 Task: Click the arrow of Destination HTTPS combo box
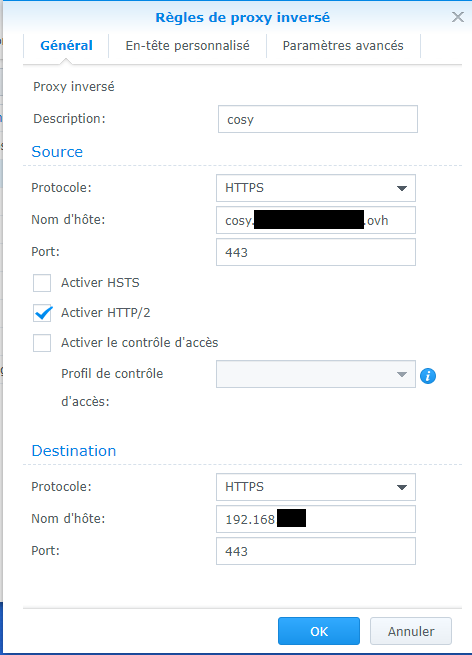pyautogui.click(x=402, y=487)
